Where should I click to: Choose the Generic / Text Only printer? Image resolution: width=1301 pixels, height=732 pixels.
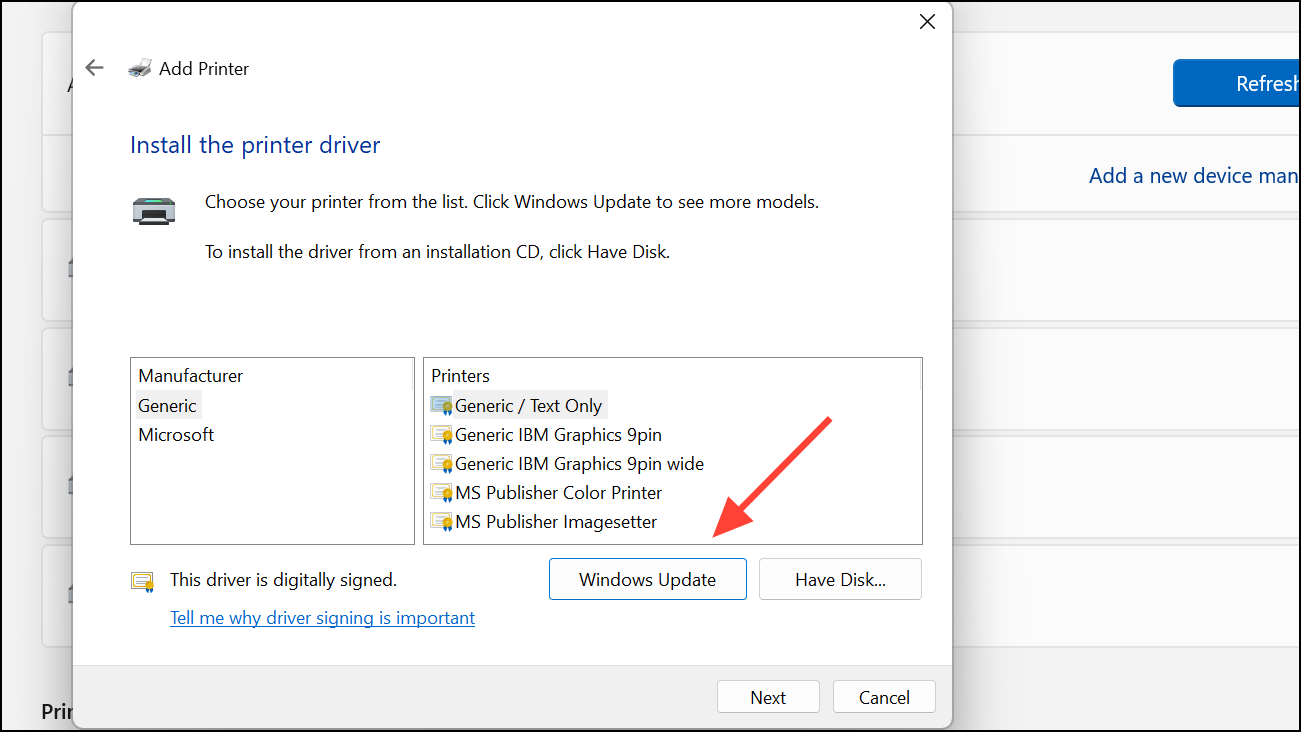click(528, 406)
